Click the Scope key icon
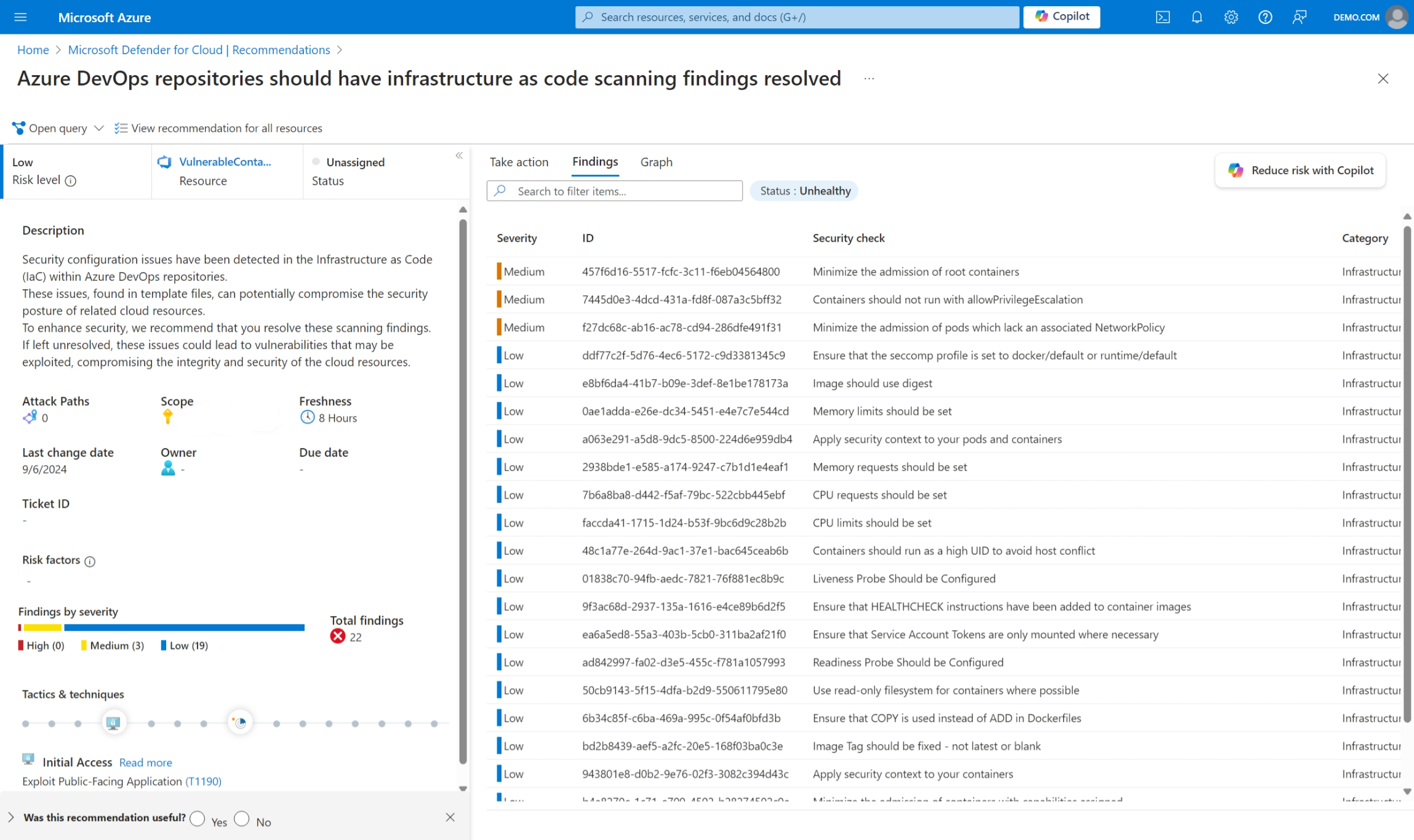 point(167,417)
